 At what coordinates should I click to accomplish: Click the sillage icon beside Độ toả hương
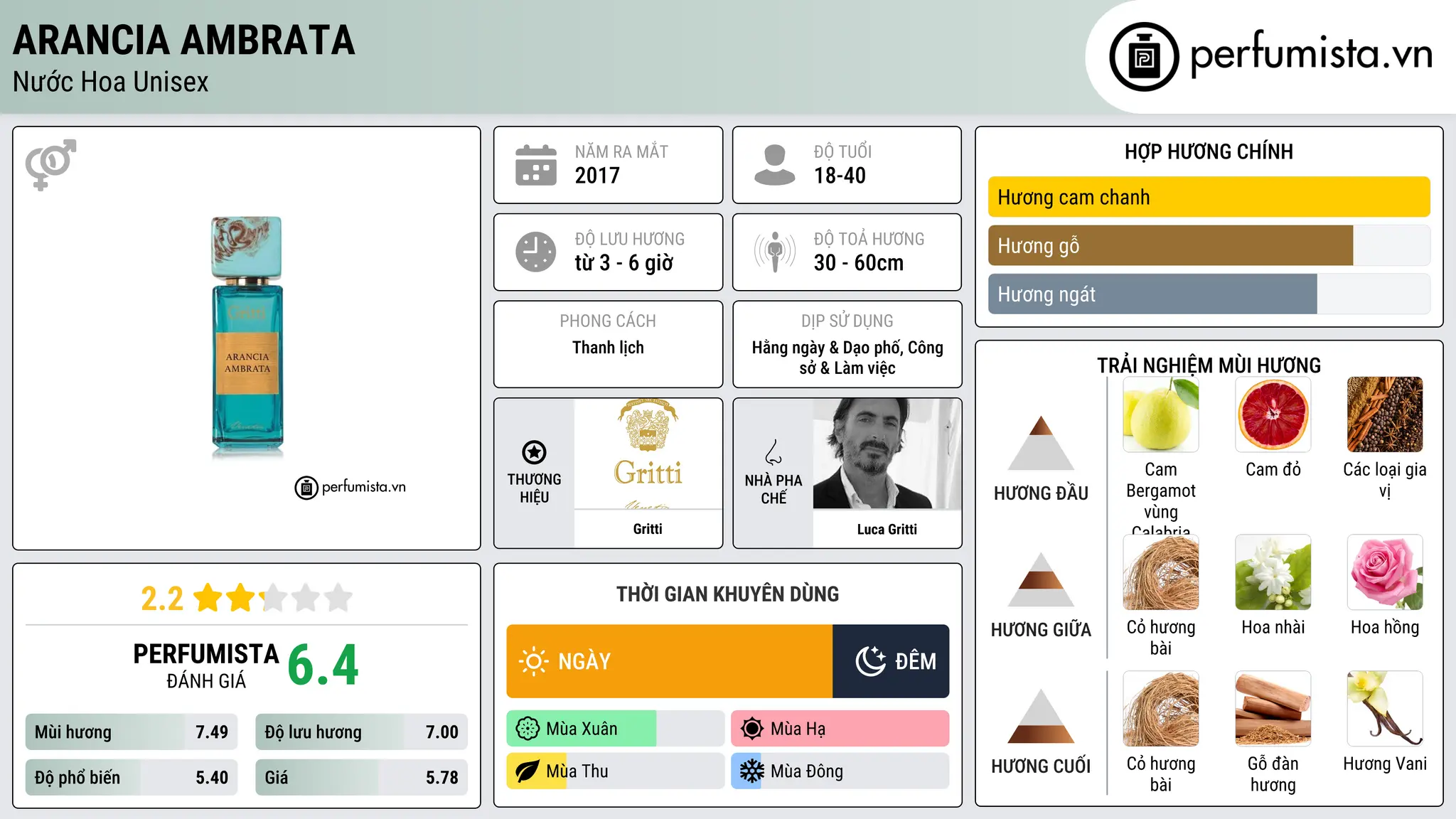(775, 252)
